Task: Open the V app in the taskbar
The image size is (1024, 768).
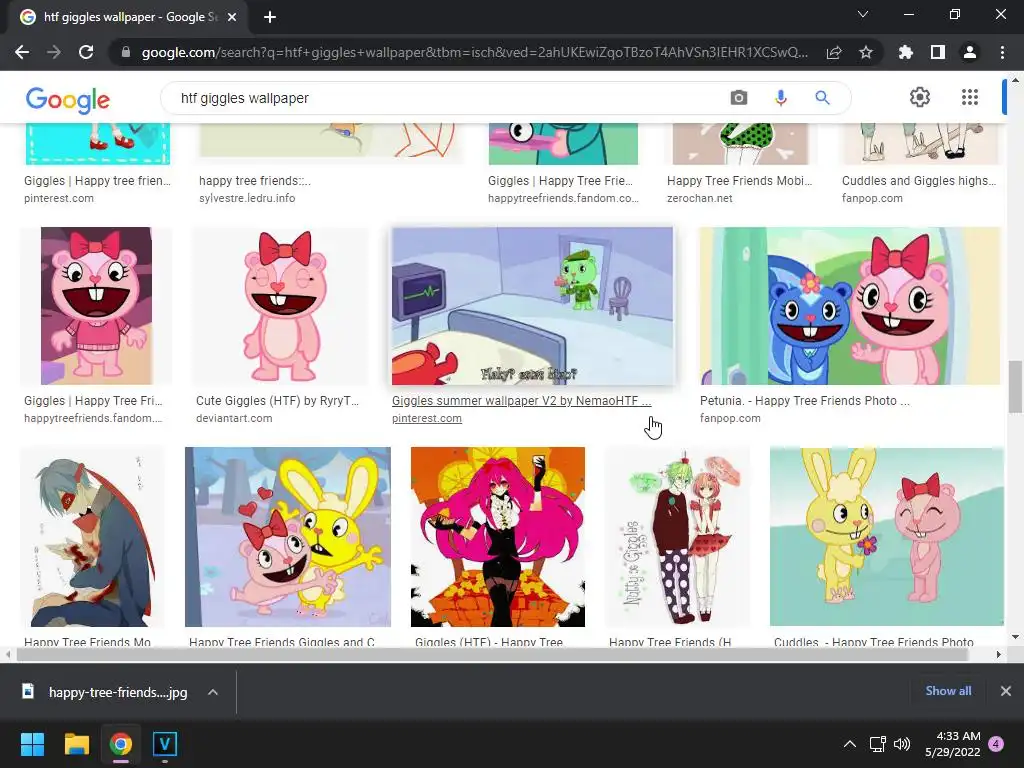Action: click(x=165, y=744)
